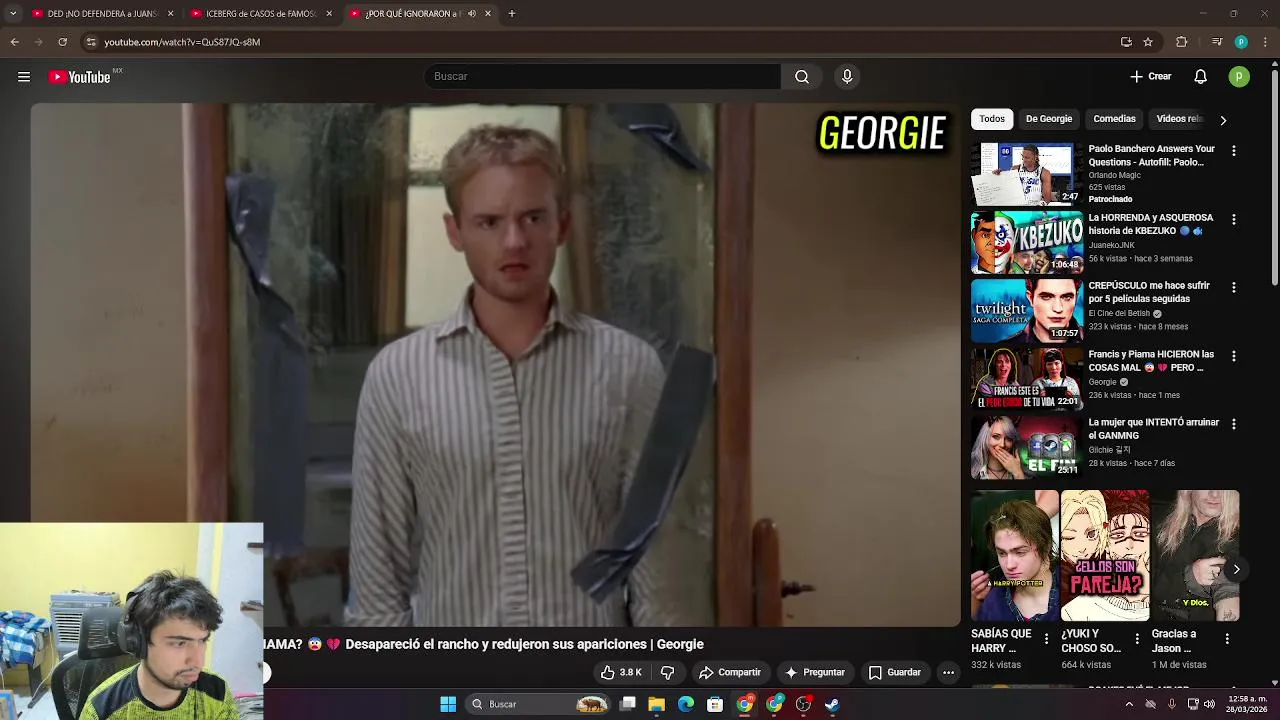Viewport: 1280px width, 720px height.
Task: Open the YouTube hamburger guide menu
Action: pos(24,77)
